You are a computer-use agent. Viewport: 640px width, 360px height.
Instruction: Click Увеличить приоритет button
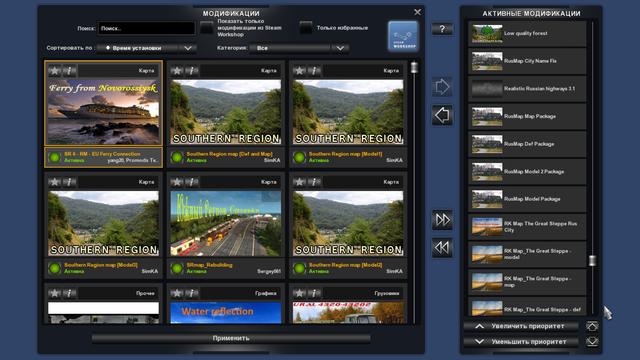[x=521, y=326]
